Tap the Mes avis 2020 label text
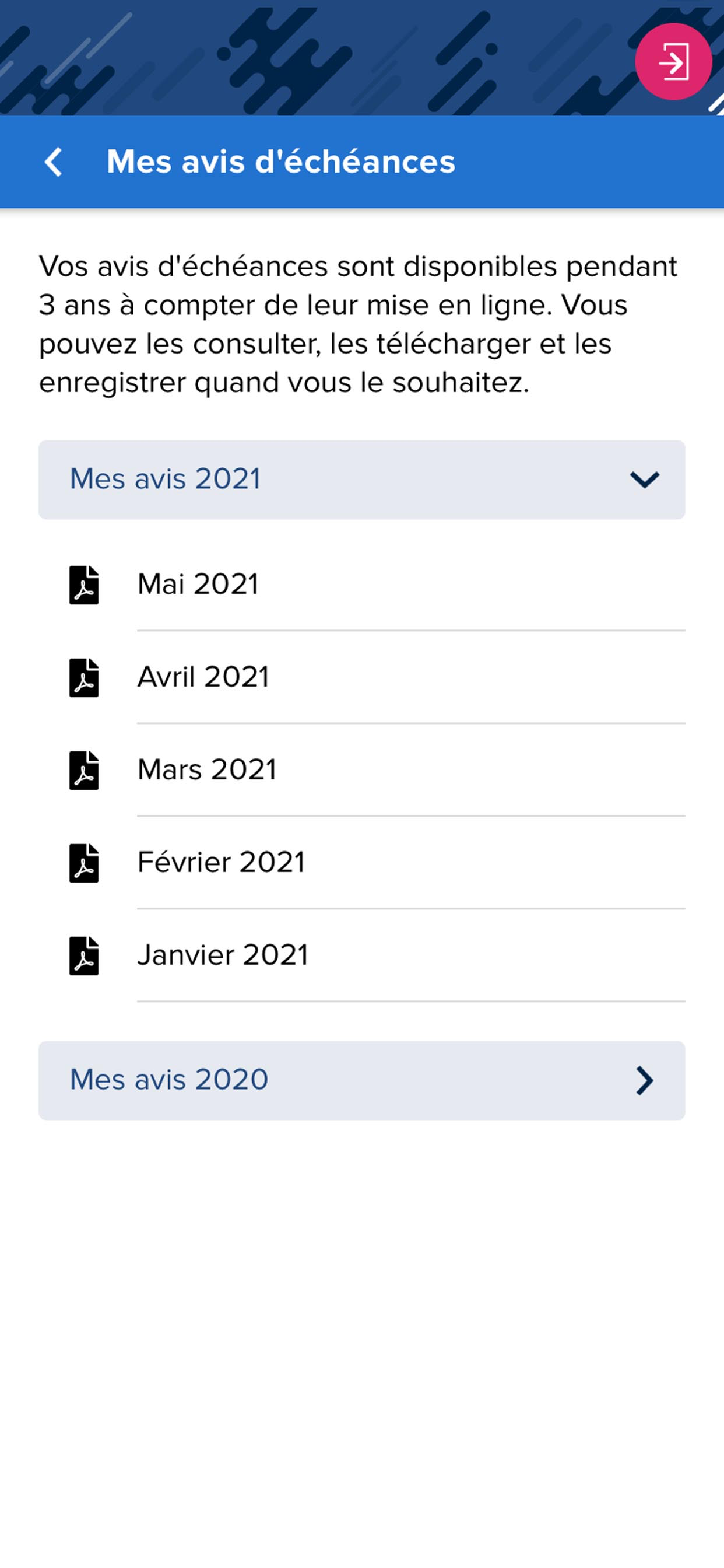Viewport: 724px width, 1568px height. coord(169,1080)
